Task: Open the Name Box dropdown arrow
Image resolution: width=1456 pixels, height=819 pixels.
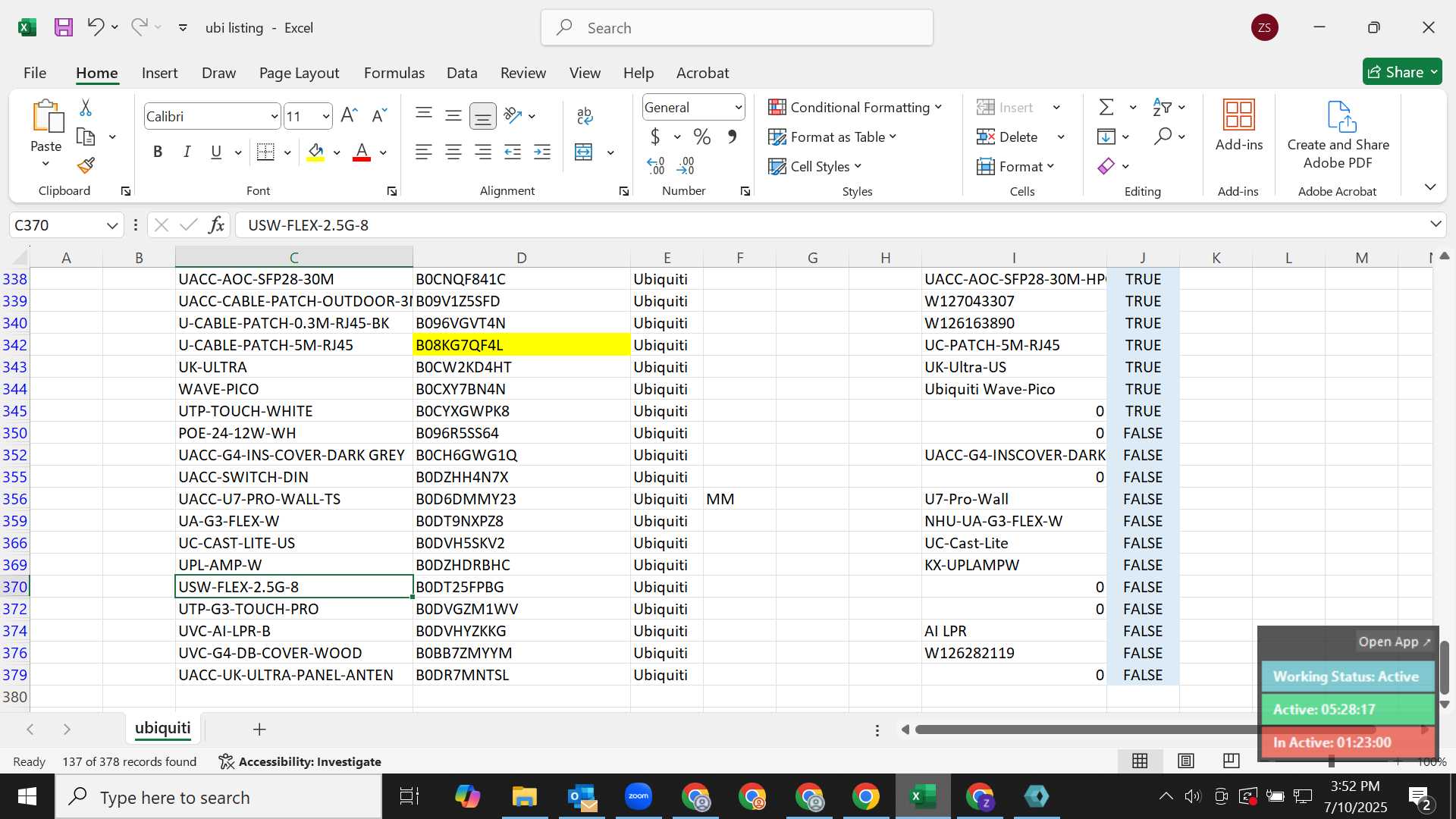Action: pyautogui.click(x=112, y=225)
